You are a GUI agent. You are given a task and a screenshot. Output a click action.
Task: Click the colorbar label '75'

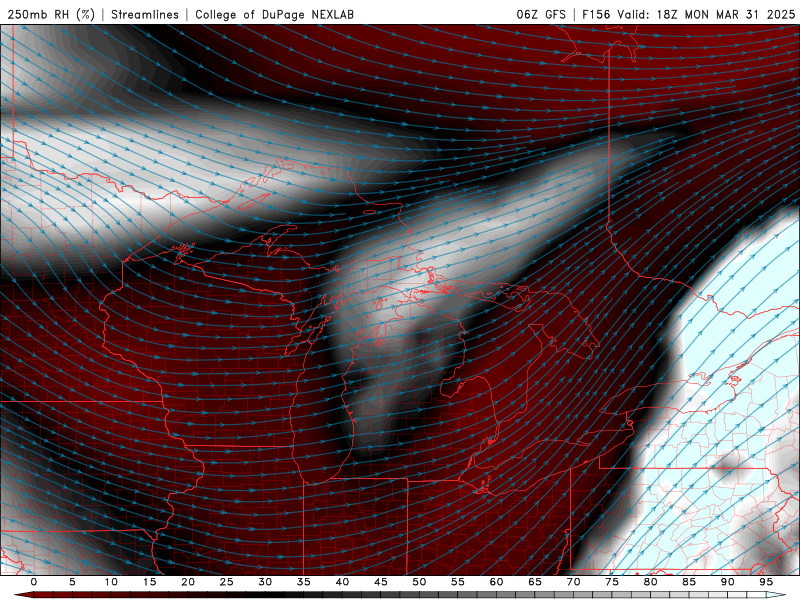[612, 582]
